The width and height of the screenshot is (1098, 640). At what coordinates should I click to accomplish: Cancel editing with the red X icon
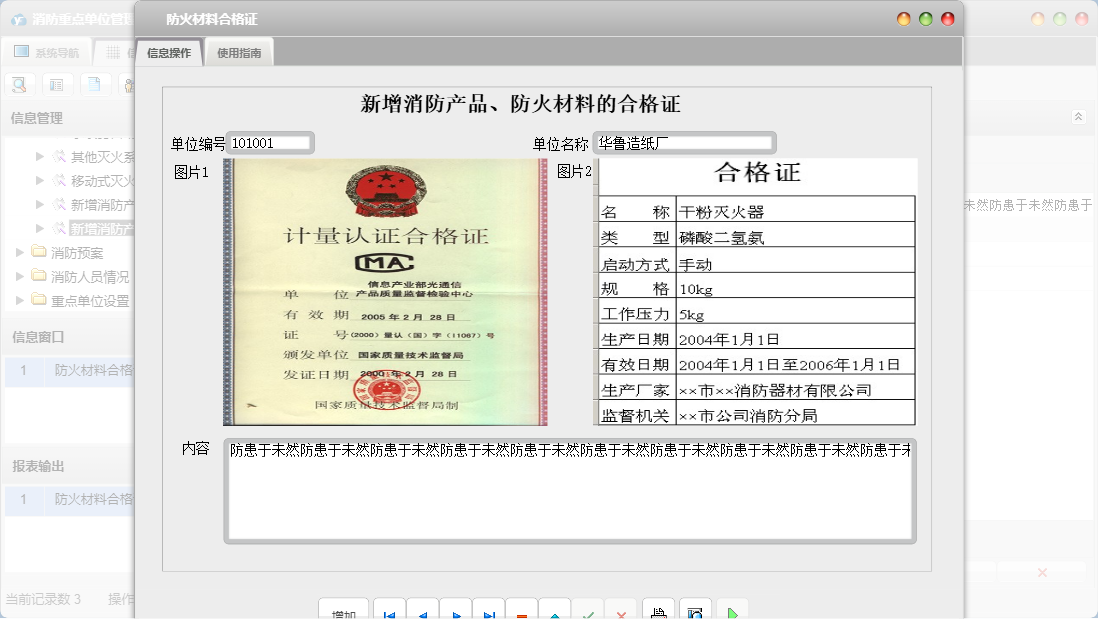click(620, 615)
